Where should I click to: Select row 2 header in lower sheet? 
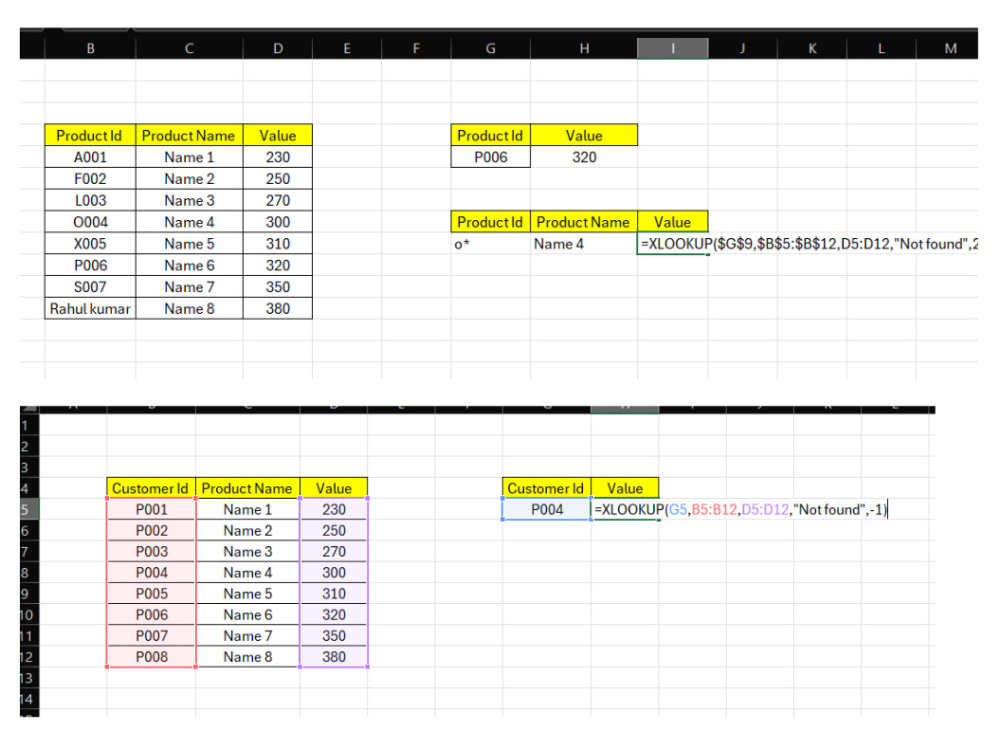[x=29, y=446]
